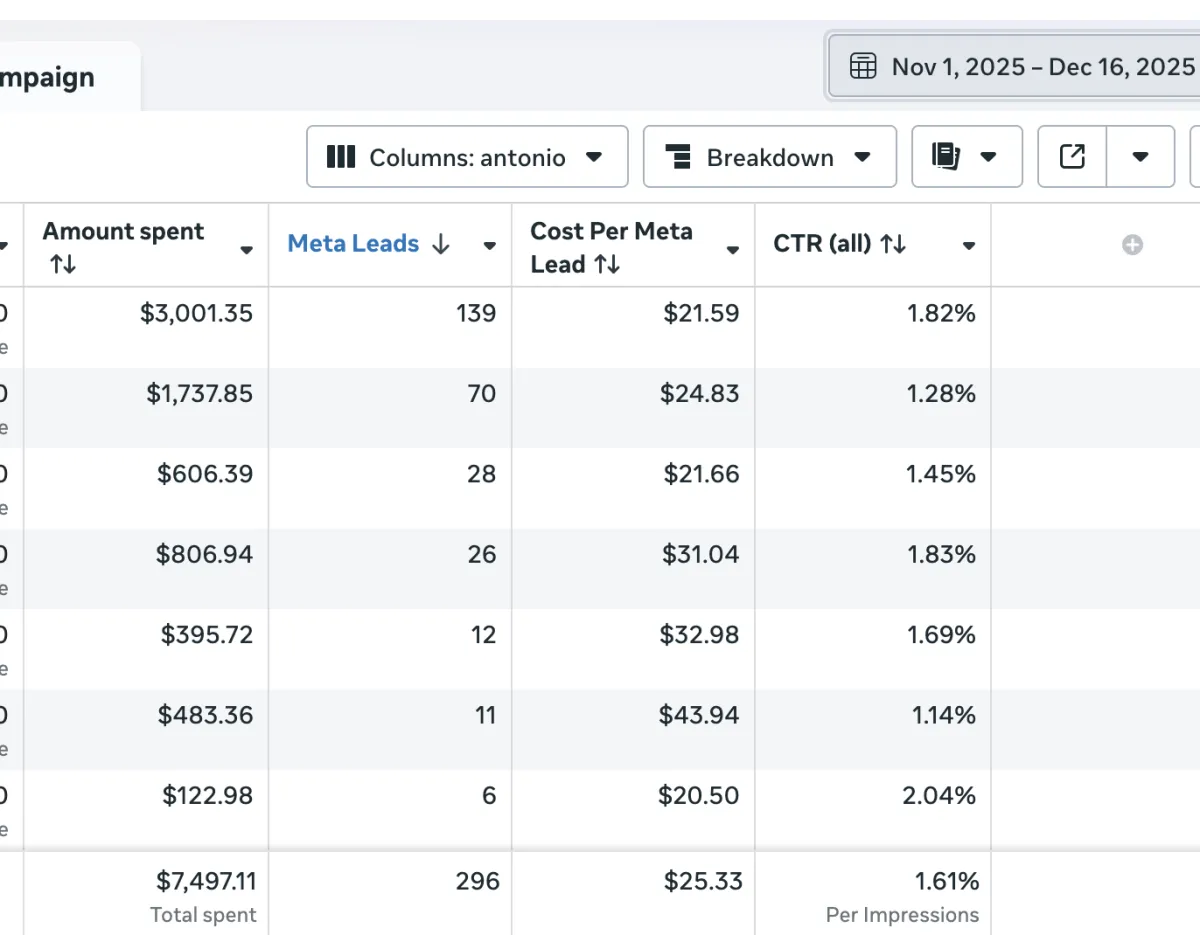Screen dimensions: 1200x935
Task: Switch to the Campaign tab
Action: [x=50, y=78]
